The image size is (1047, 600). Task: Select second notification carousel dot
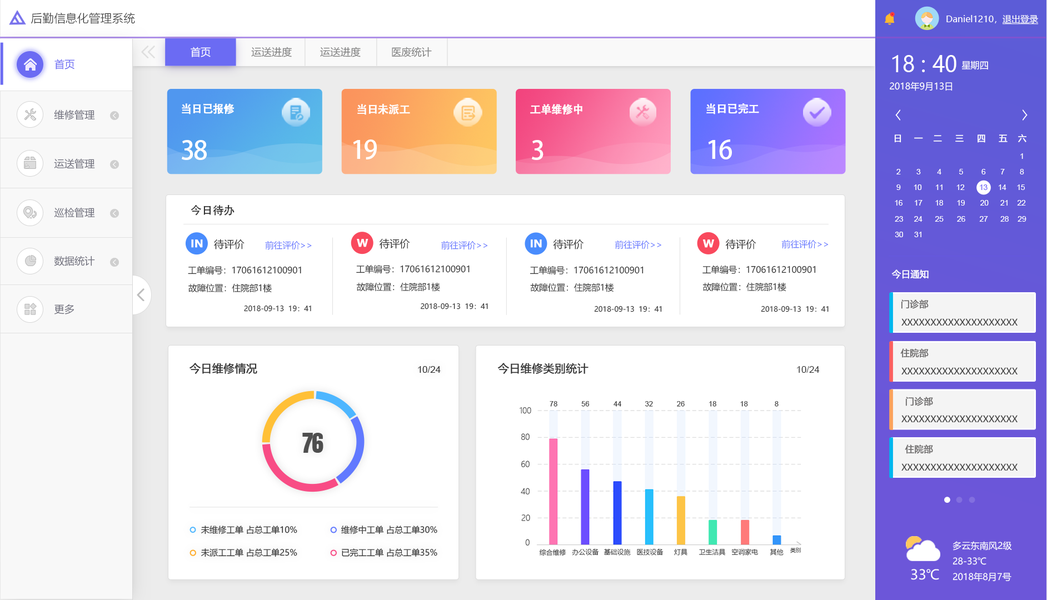click(960, 500)
